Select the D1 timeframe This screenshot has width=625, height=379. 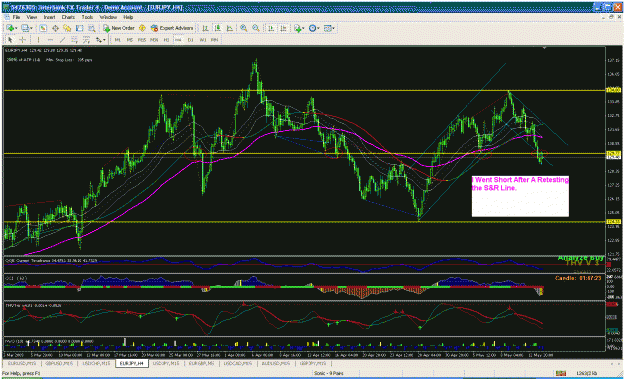(x=191, y=40)
